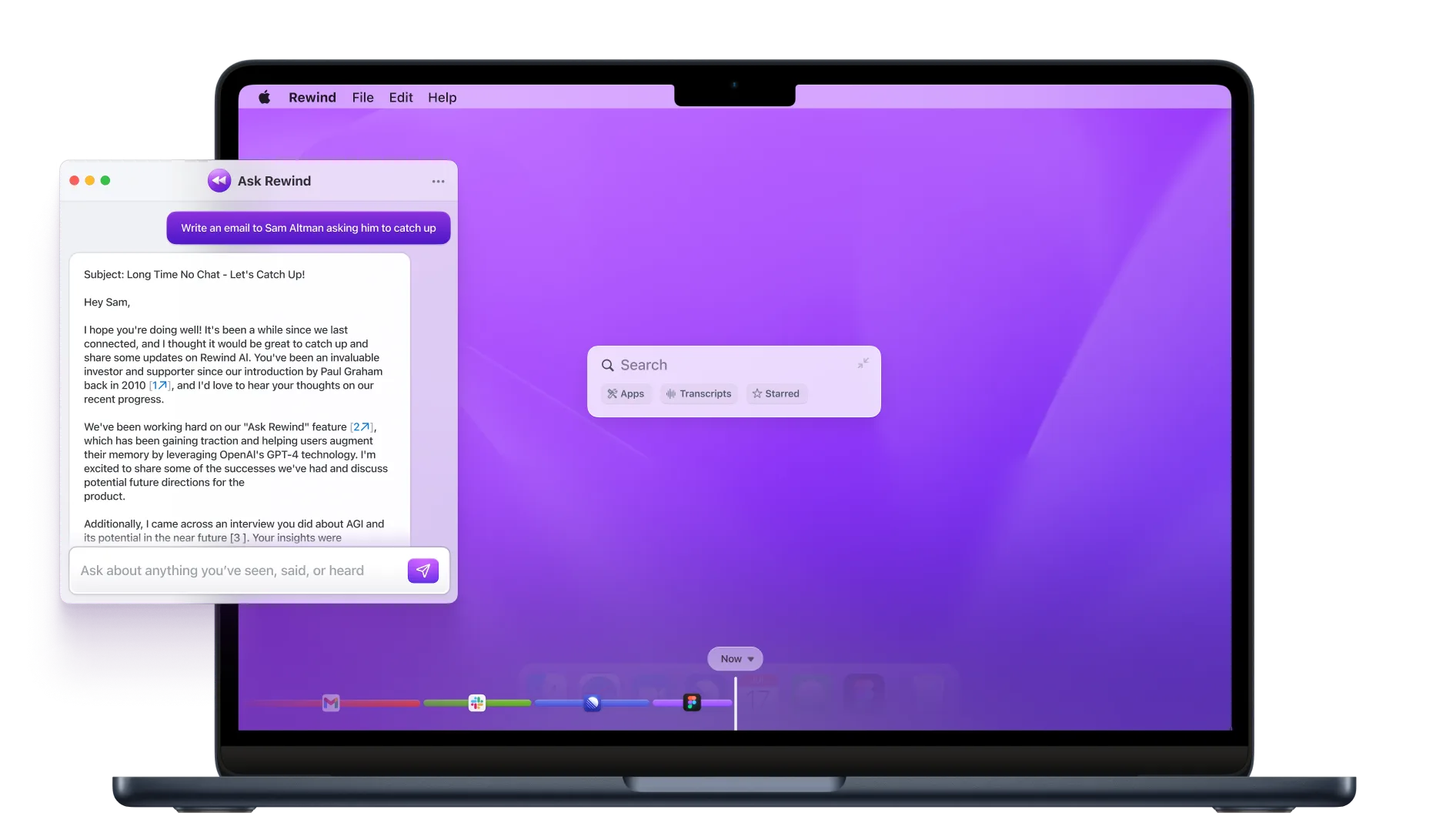This screenshot has width=1456, height=813.
Task: Click the magnifying glass search icon
Action: coord(607,365)
